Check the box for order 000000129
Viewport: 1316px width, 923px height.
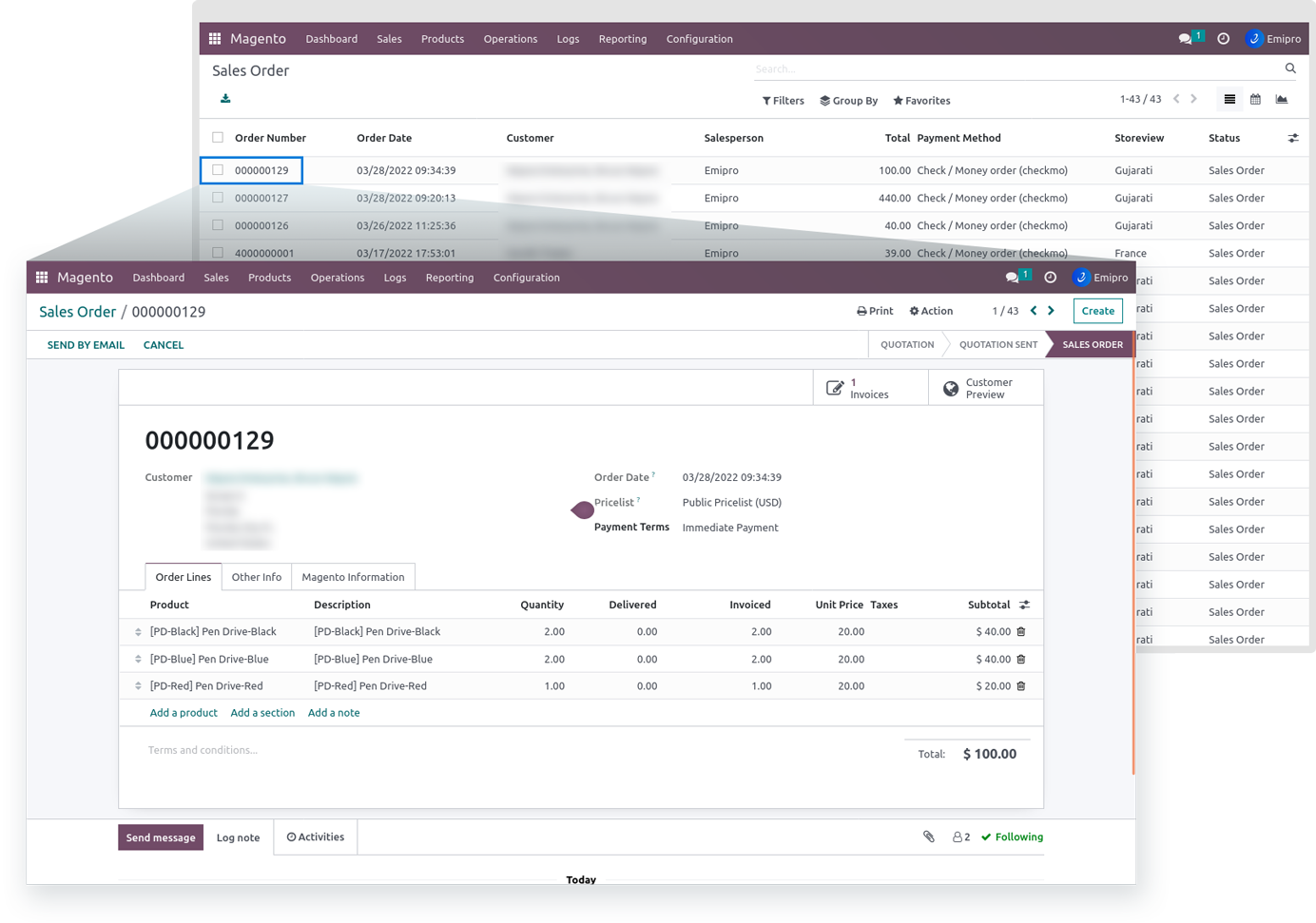pos(218,170)
